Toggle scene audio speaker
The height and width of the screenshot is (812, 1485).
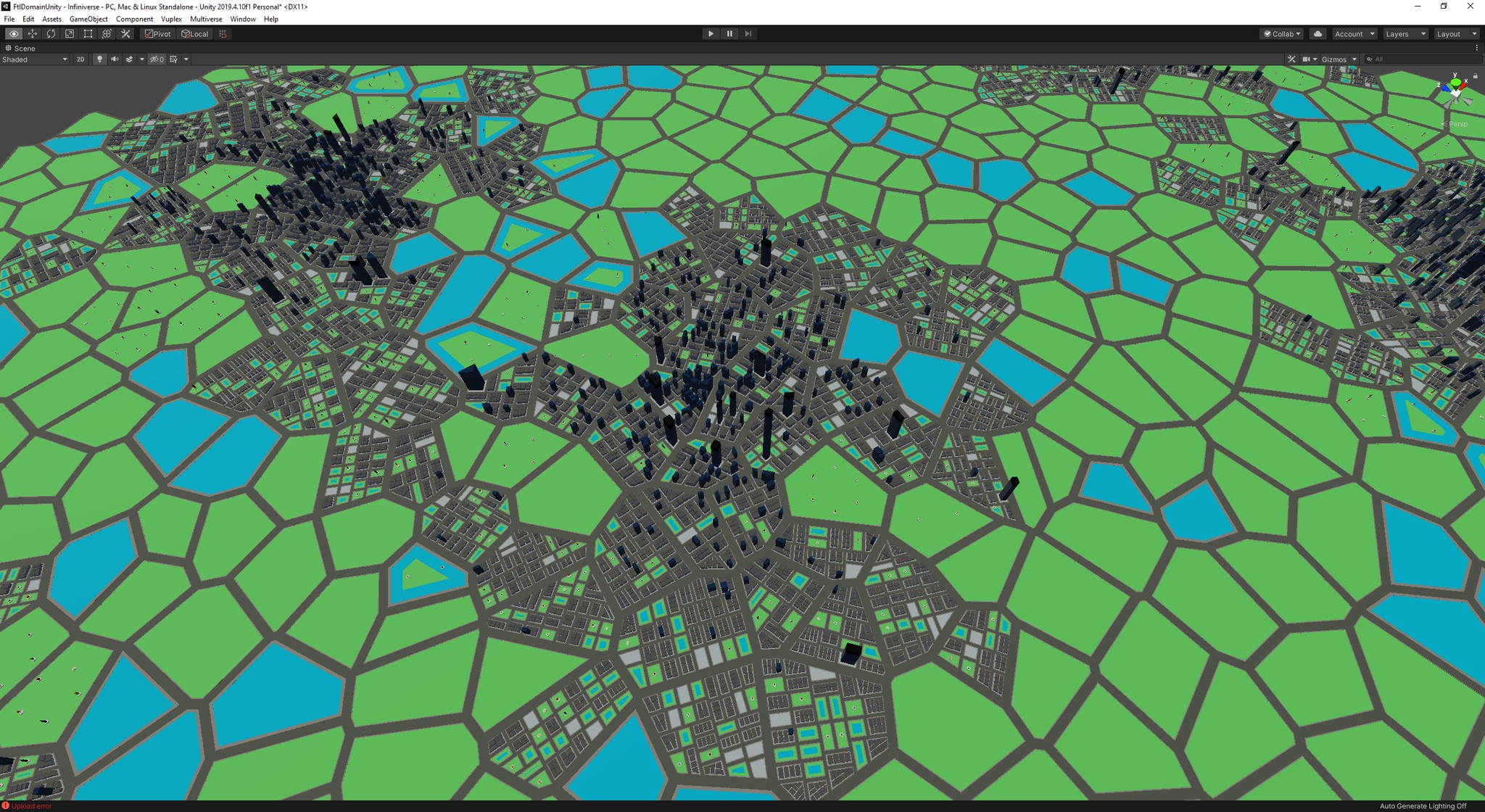pos(115,59)
